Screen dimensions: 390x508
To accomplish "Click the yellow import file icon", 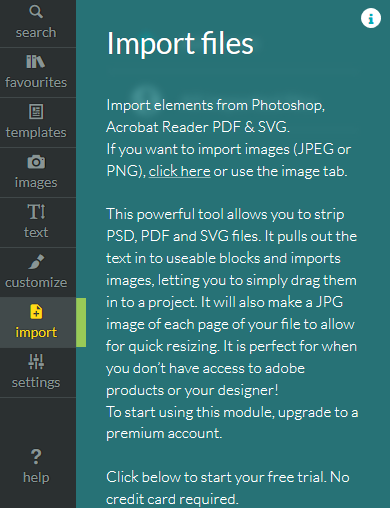I will point(36,312).
